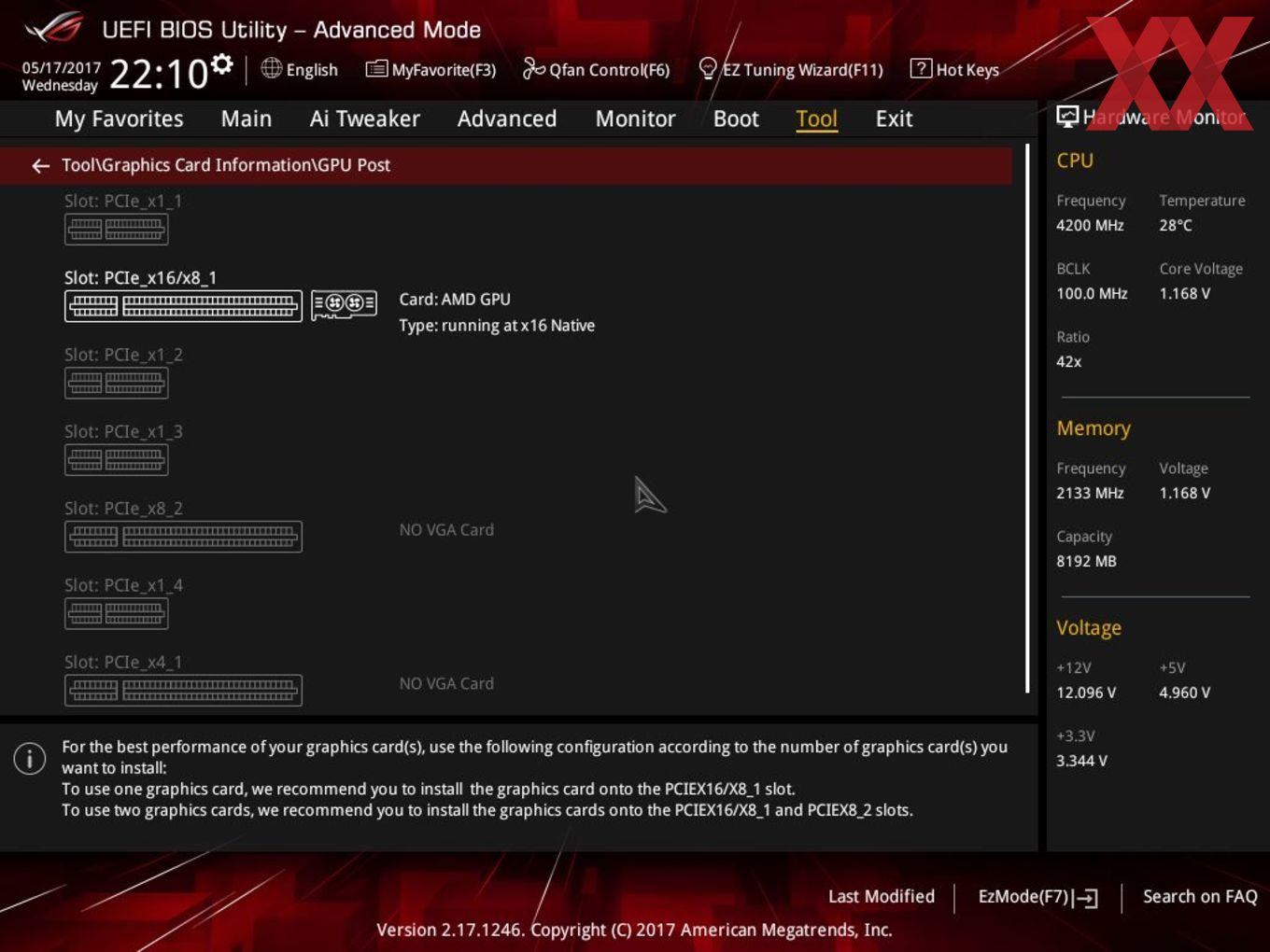Click the CPU temperature value 28°C
The image size is (1270, 952).
[x=1176, y=225]
